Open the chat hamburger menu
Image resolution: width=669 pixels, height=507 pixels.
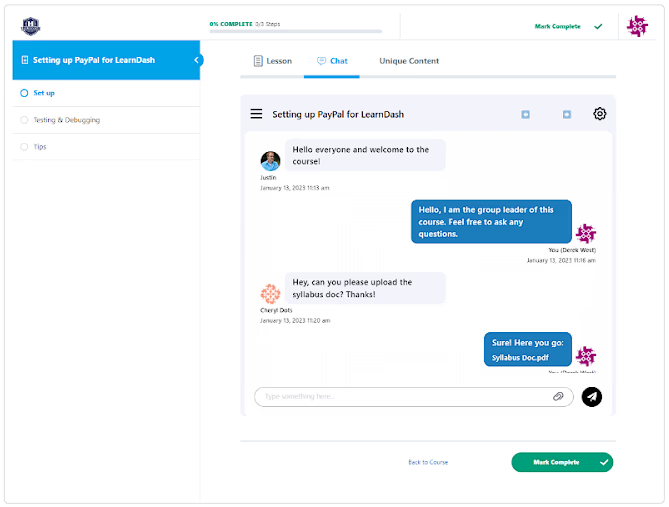click(x=256, y=114)
